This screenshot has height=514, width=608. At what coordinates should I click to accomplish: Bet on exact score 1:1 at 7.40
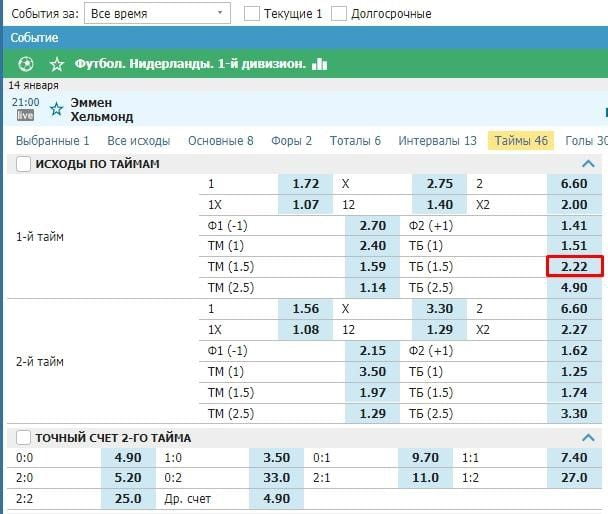[x=574, y=457]
